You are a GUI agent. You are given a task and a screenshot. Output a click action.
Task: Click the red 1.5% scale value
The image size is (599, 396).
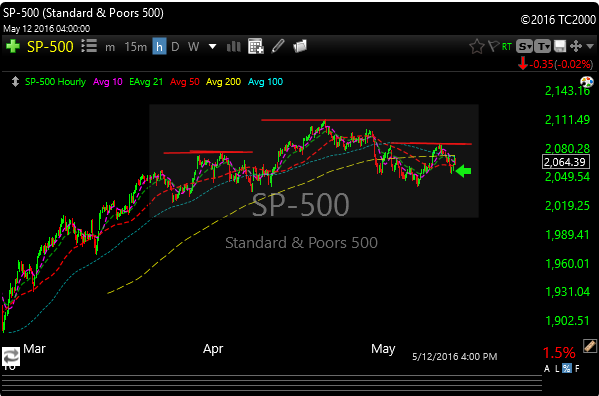tap(559, 352)
